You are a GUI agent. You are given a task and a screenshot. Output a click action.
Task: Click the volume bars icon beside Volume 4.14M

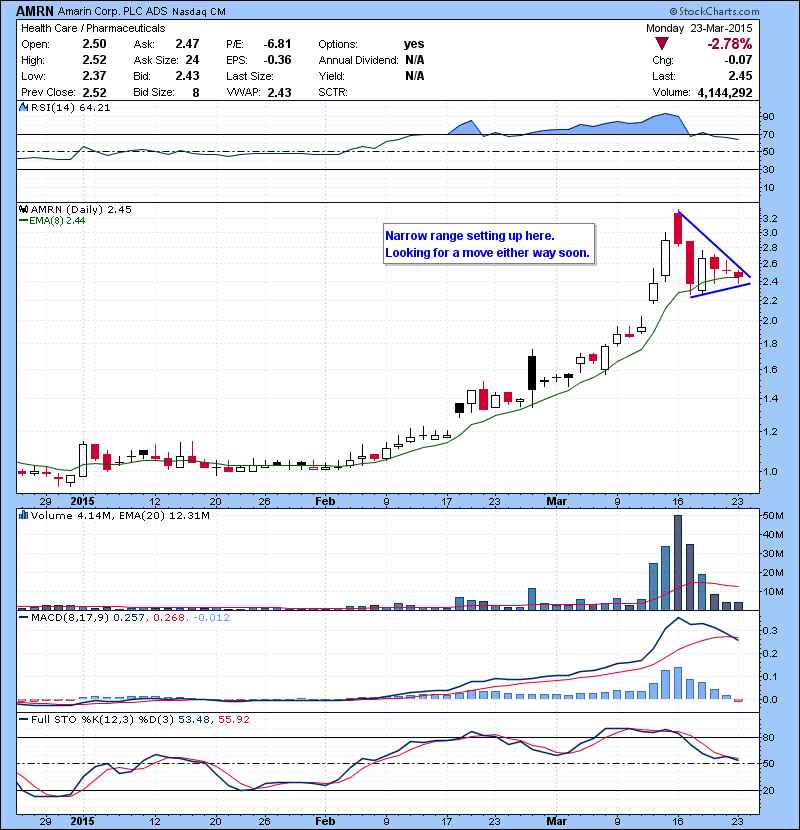pos(23,515)
